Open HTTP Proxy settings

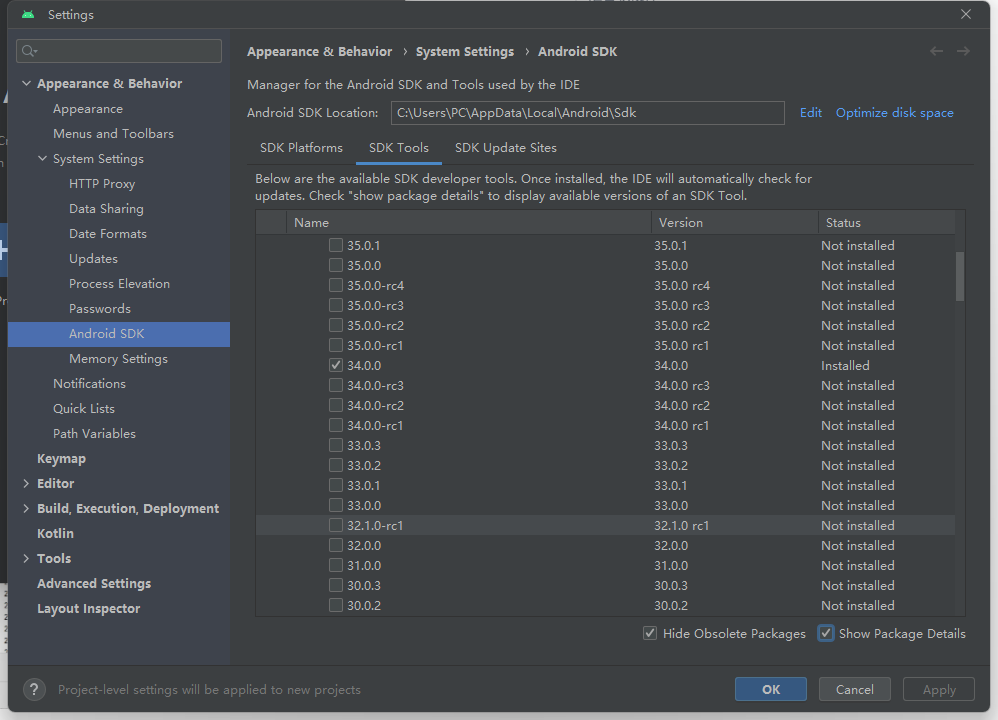pyautogui.click(x=102, y=183)
